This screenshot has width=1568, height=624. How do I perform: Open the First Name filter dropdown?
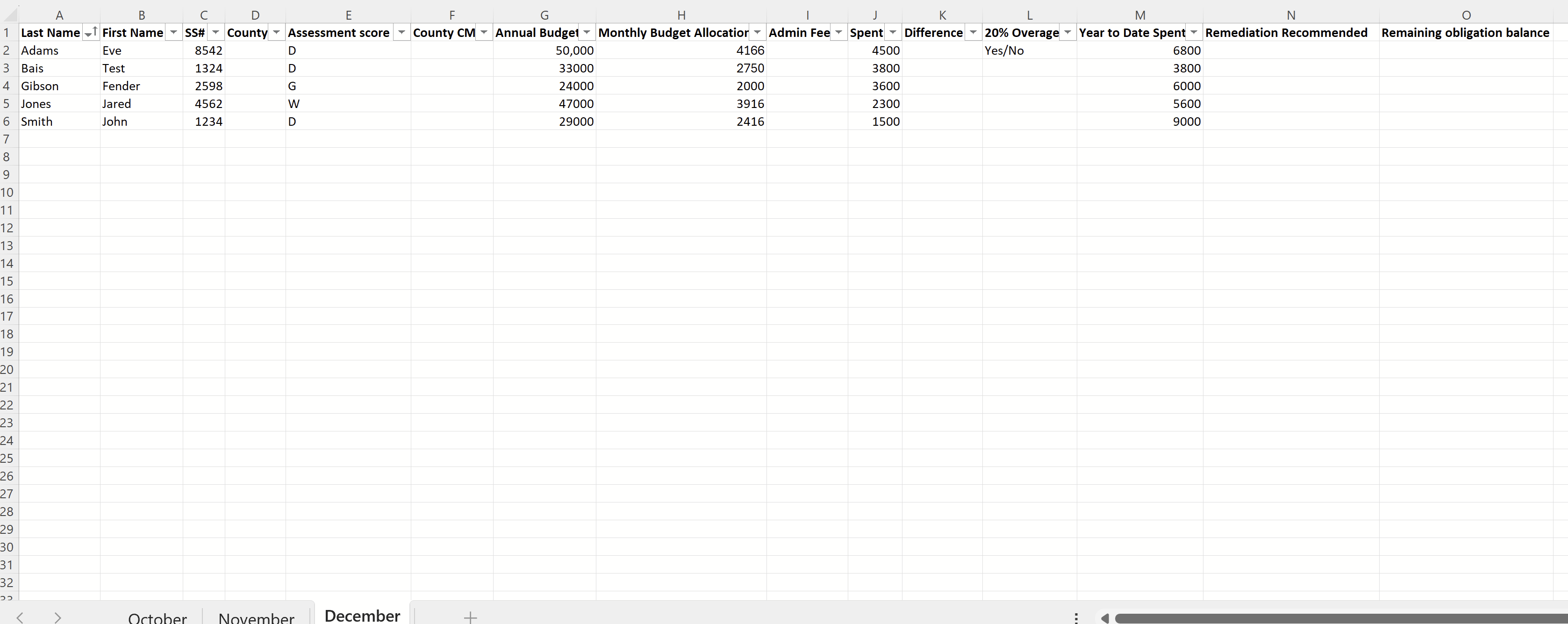click(173, 33)
